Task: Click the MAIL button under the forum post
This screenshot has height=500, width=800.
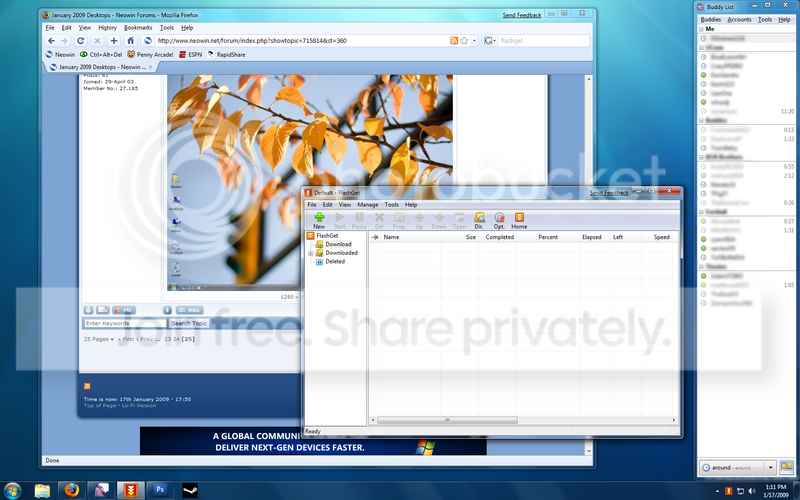Action: point(189,310)
